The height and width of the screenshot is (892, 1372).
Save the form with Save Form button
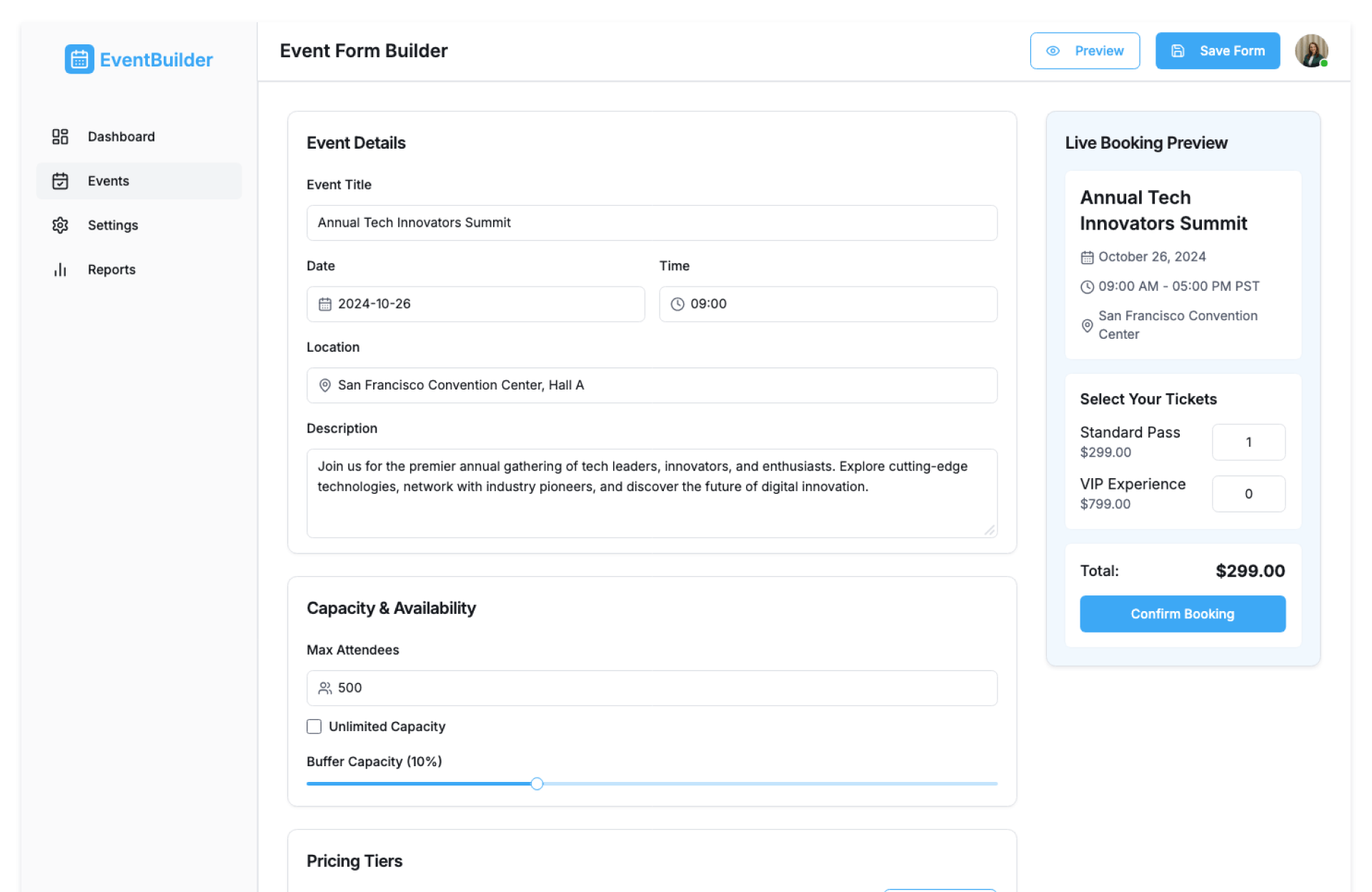(1218, 51)
